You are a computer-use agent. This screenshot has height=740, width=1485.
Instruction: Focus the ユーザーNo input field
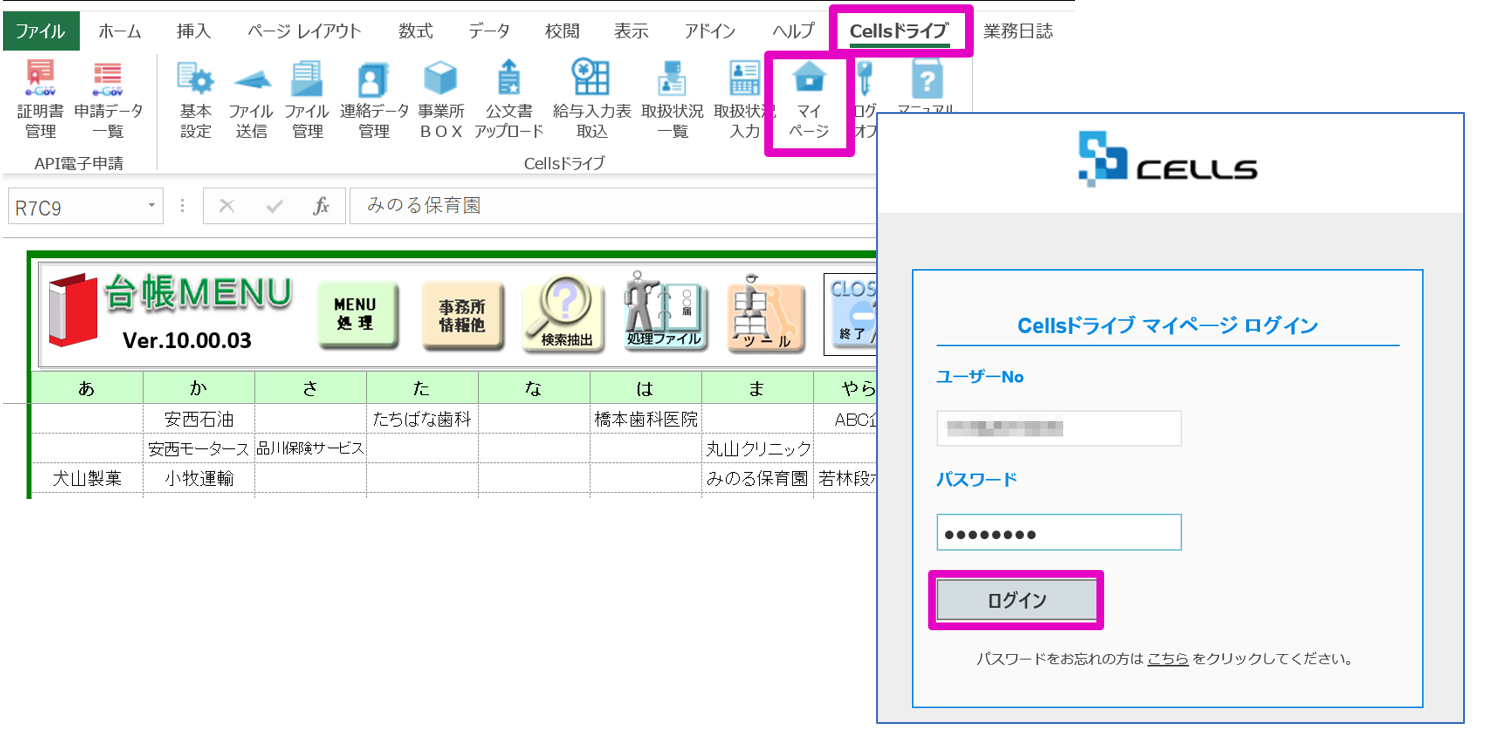click(x=1059, y=428)
